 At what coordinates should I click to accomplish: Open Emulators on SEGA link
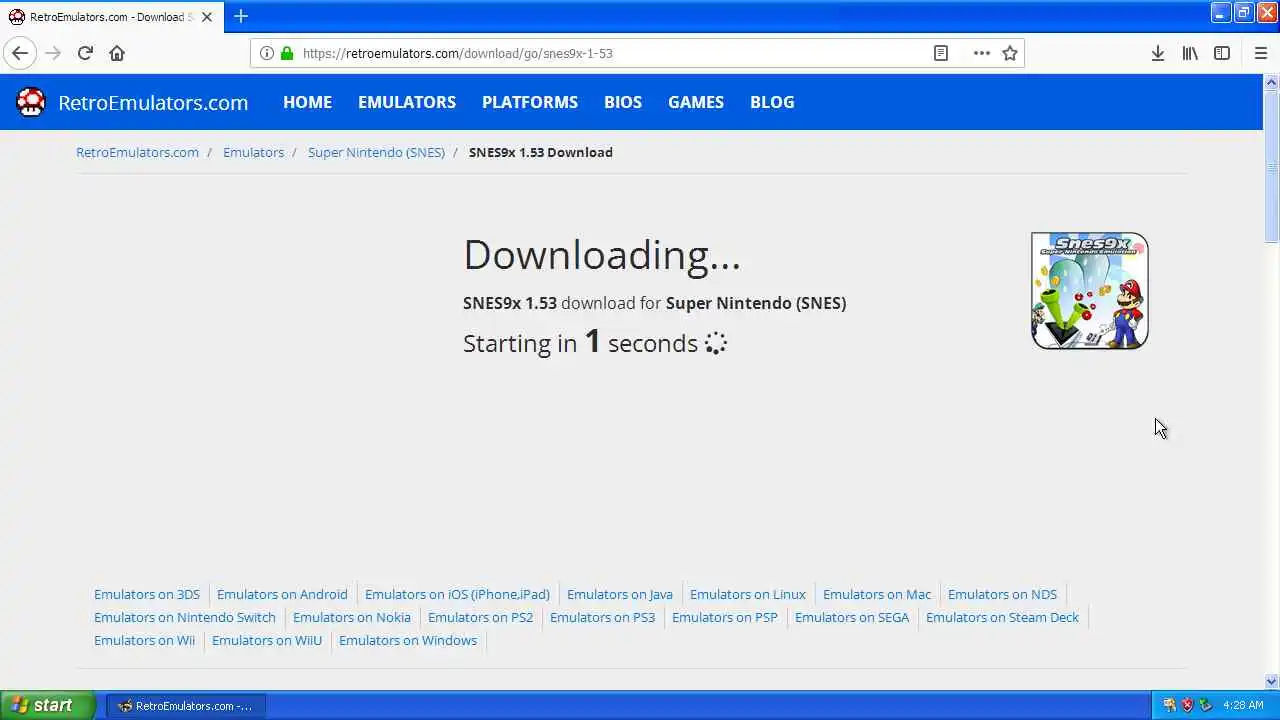click(x=852, y=617)
